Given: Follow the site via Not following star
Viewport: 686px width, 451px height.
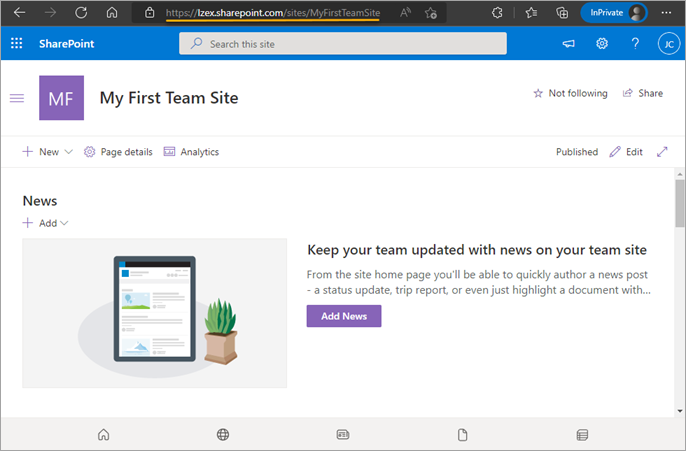Looking at the screenshot, I should click(x=570, y=93).
